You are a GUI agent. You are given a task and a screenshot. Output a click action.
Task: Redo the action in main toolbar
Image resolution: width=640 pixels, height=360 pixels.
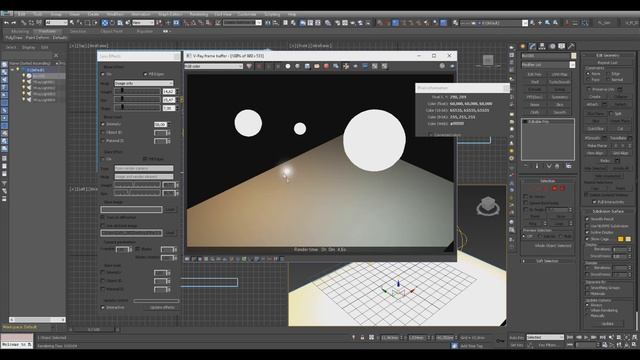(13, 23)
